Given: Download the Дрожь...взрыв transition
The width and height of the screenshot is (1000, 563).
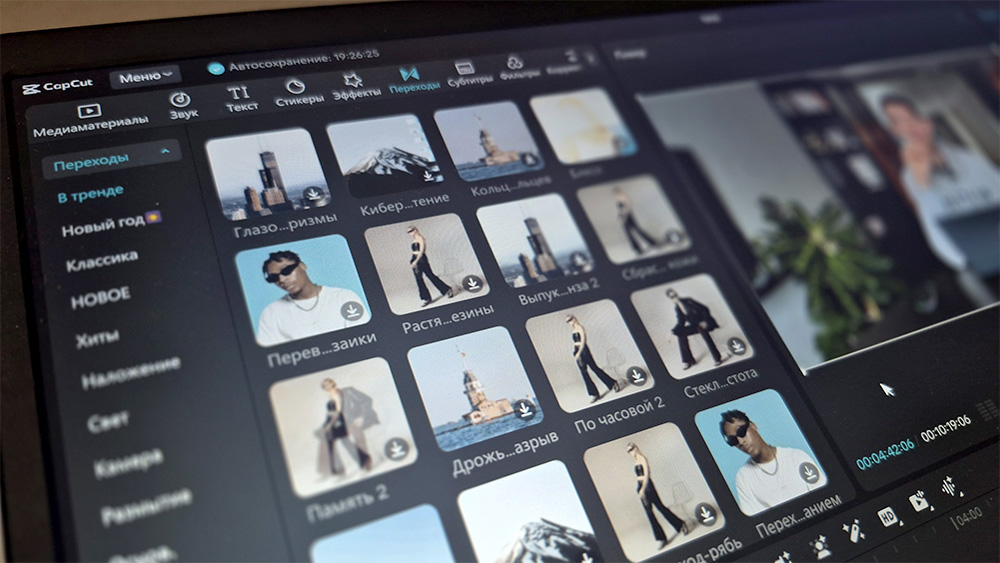Looking at the screenshot, I should tap(524, 409).
